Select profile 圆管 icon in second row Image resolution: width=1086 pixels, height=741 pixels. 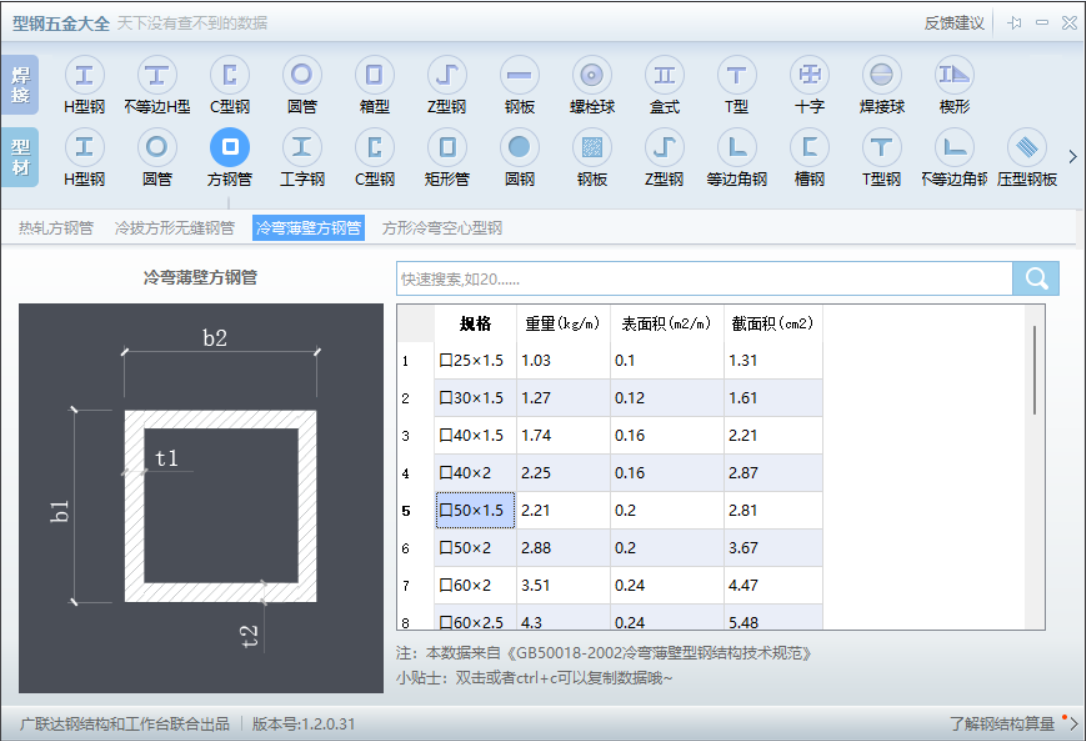pyautogui.click(x=157, y=147)
